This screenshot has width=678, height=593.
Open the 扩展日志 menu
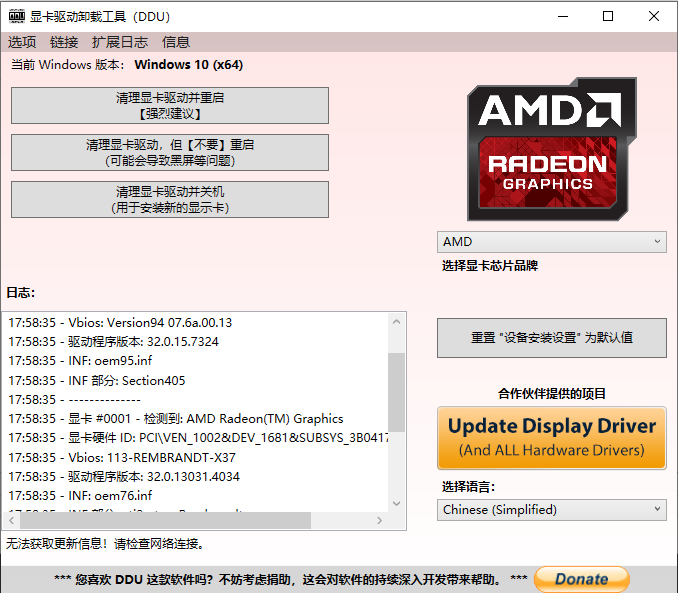coord(119,42)
